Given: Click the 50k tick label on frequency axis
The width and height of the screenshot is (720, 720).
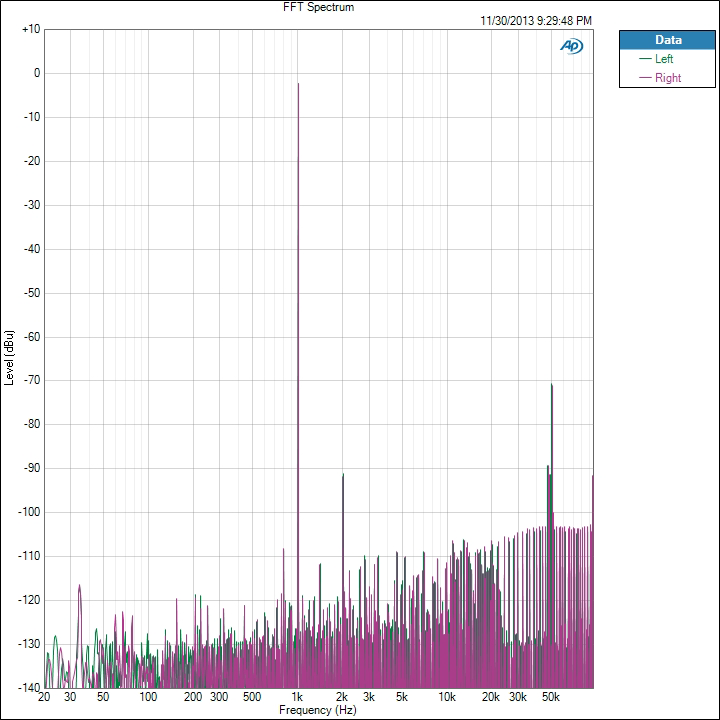Looking at the screenshot, I should [x=550, y=697].
